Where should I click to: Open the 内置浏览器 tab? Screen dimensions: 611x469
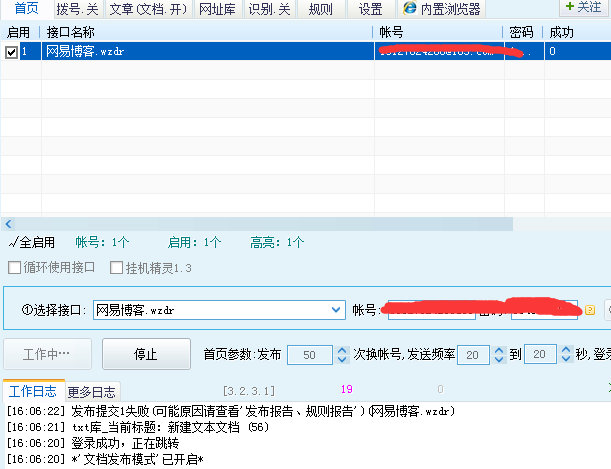441,9
